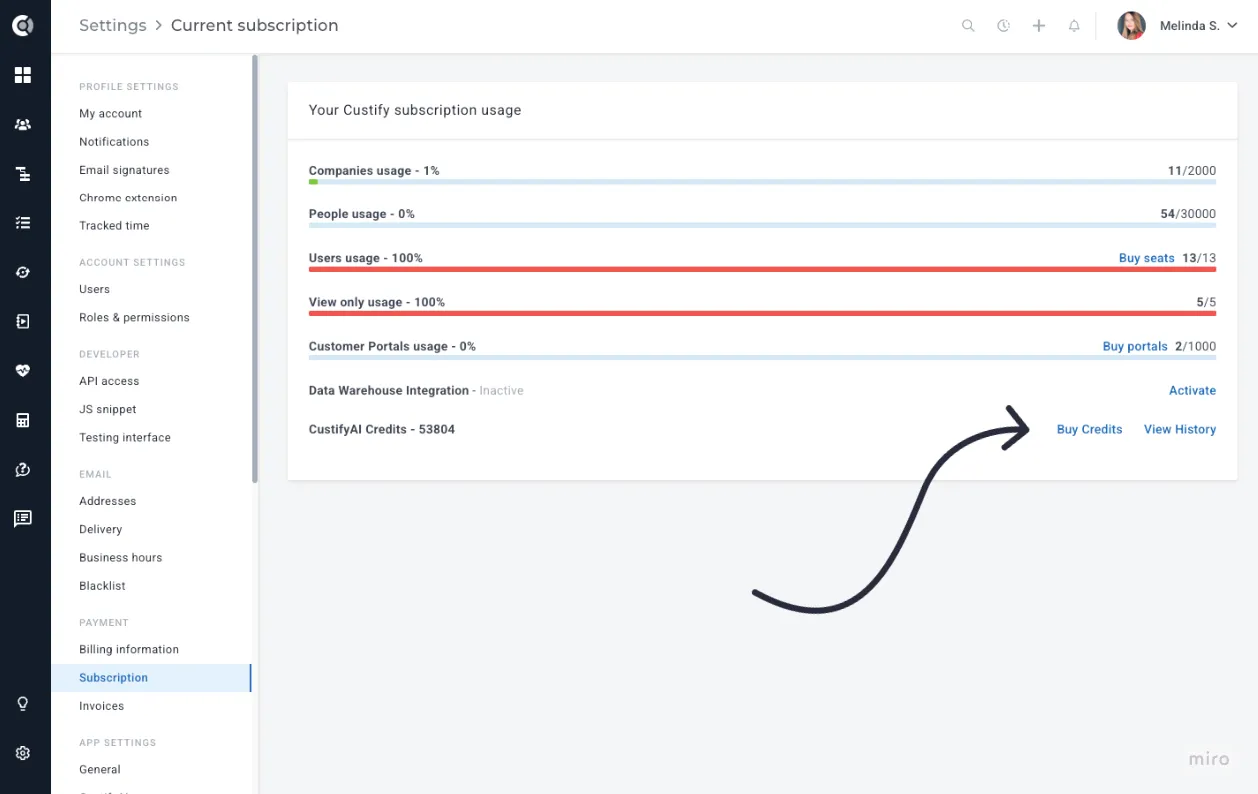Open Billing information
This screenshot has width=1258, height=794.
pos(129,650)
